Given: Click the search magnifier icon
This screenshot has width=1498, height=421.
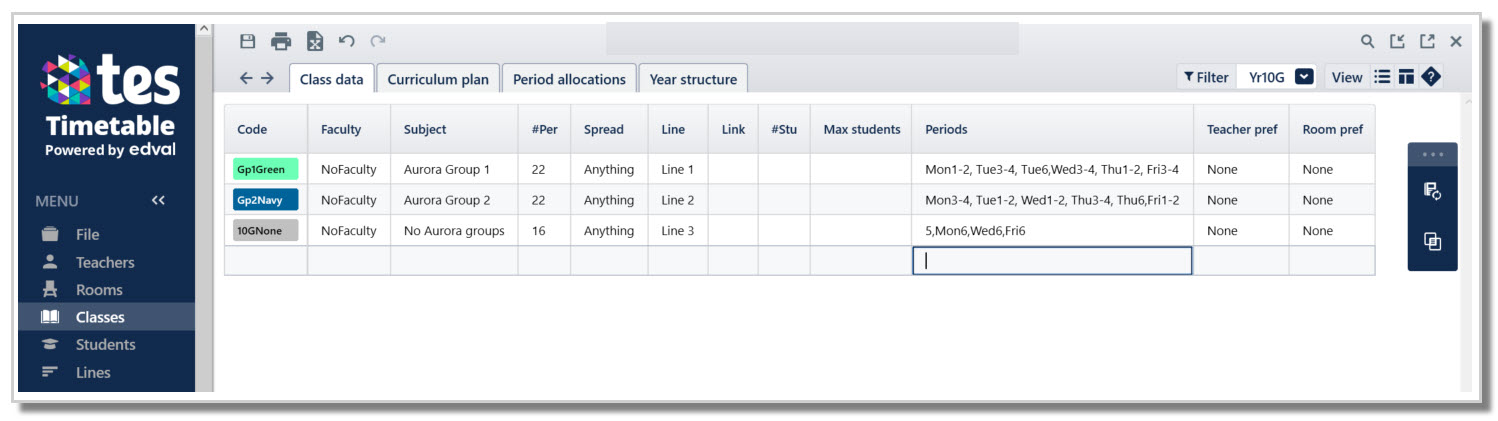Looking at the screenshot, I should click(1367, 41).
